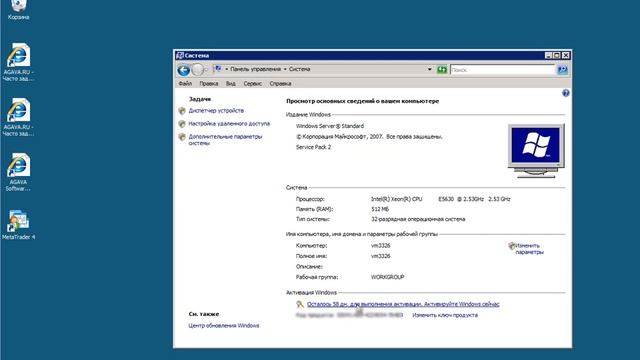The image size is (640, 360).
Task: Click the shield icon next to Диспетчер устройств
Action: pos(182,111)
